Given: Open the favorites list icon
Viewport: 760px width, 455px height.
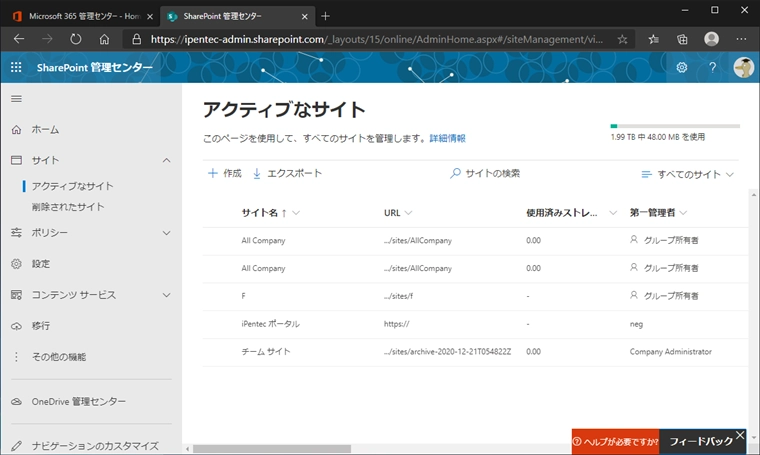Looking at the screenshot, I should point(653,39).
